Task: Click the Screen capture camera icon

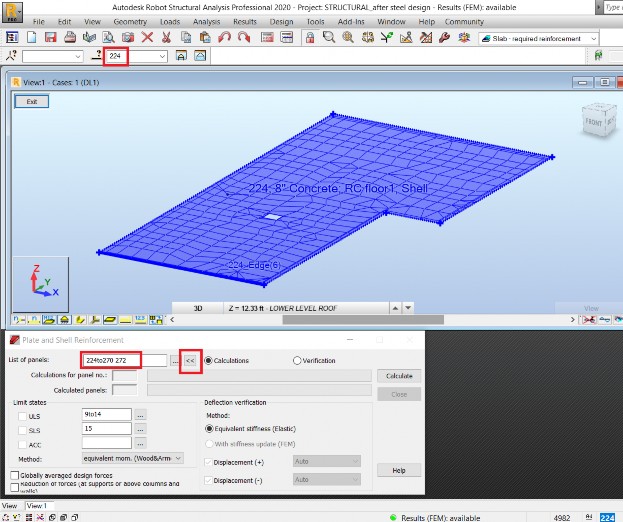Action: pos(128,38)
